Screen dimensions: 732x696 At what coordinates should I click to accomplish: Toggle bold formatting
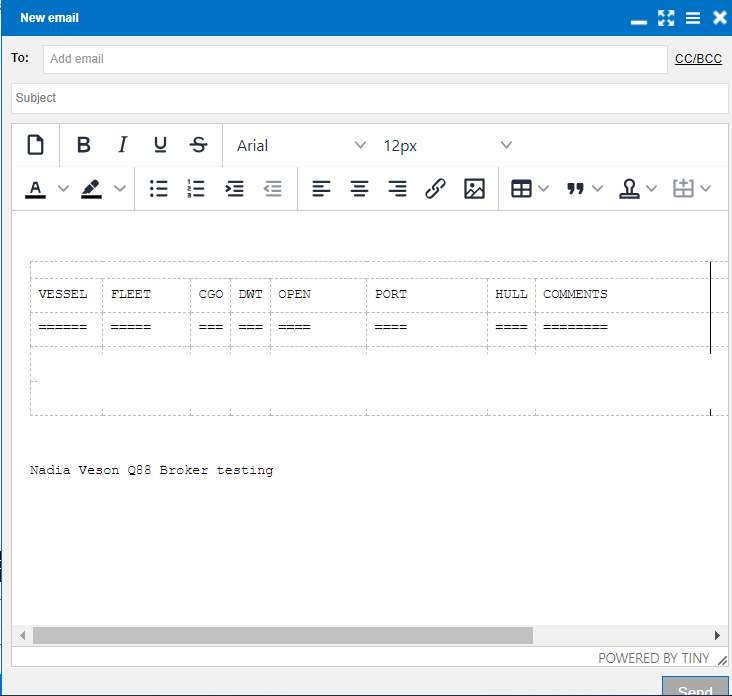click(x=84, y=145)
